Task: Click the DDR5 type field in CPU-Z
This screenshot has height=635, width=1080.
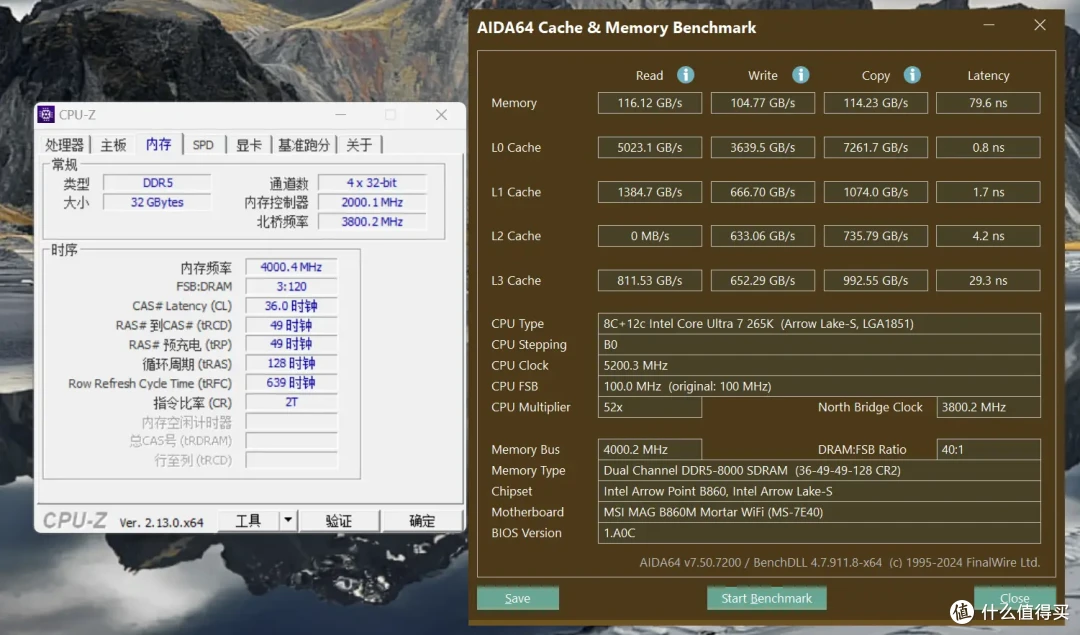Action: (157, 183)
